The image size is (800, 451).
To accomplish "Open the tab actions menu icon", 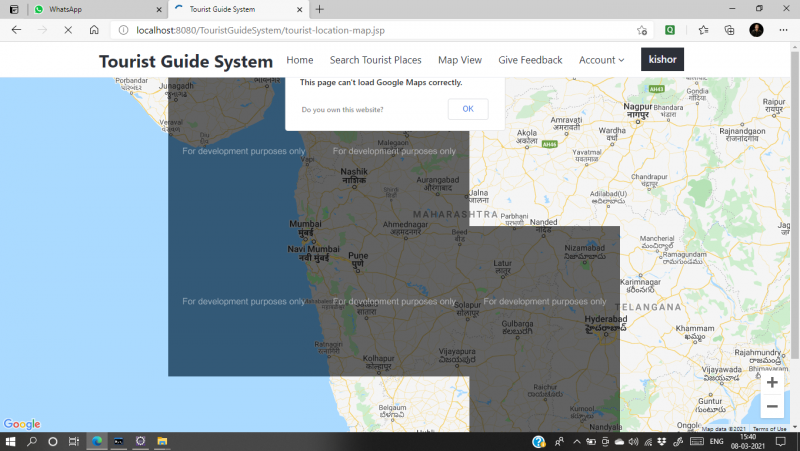I will point(14,9).
